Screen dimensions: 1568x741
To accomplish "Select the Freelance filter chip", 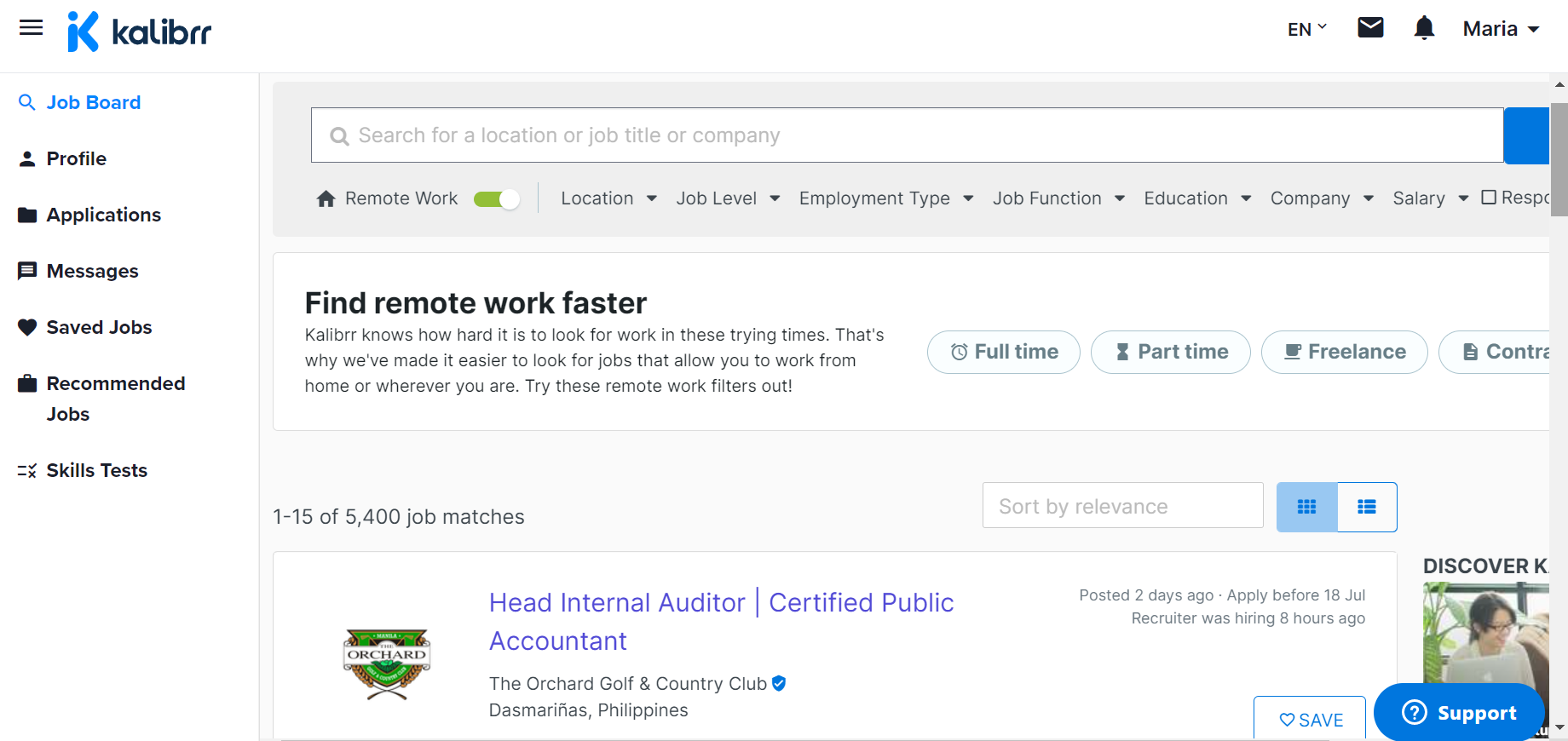I will [x=1345, y=352].
